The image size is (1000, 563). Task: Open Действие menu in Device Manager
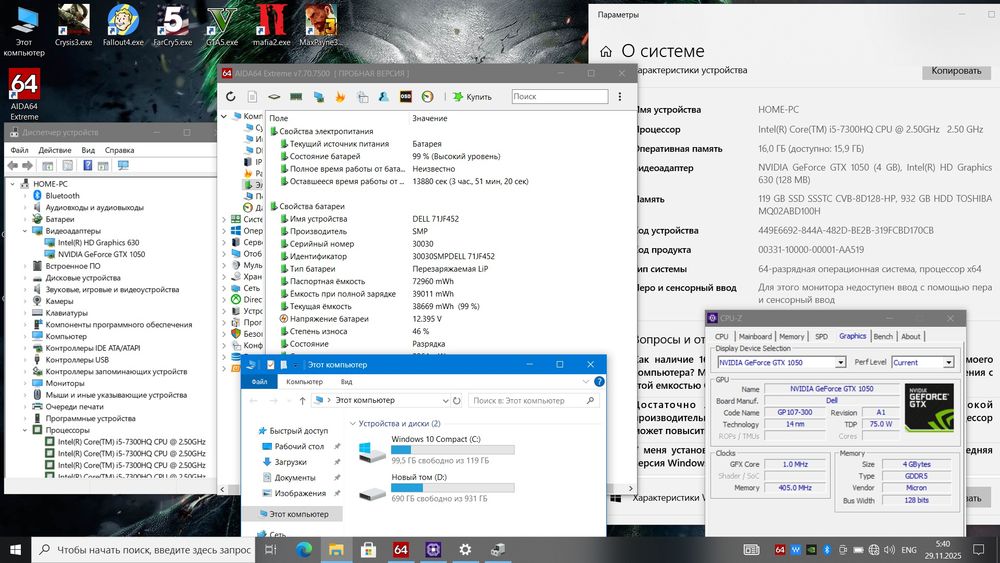pyautogui.click(x=55, y=150)
